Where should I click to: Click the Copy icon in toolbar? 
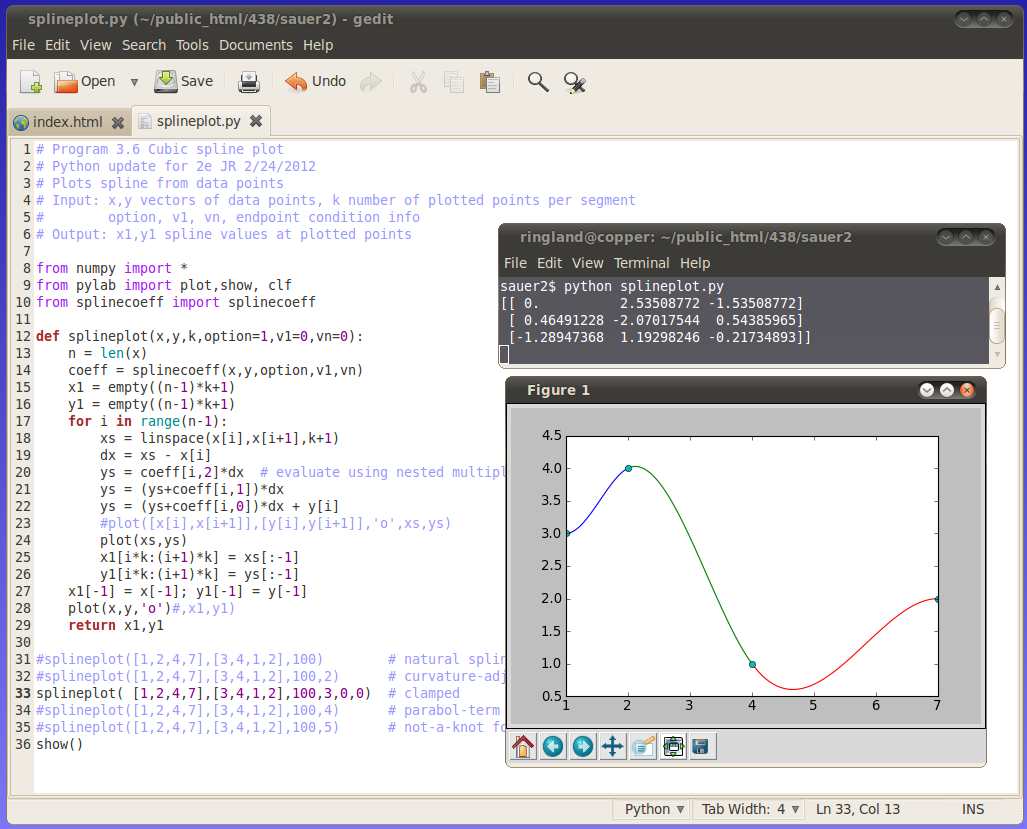(x=453, y=82)
